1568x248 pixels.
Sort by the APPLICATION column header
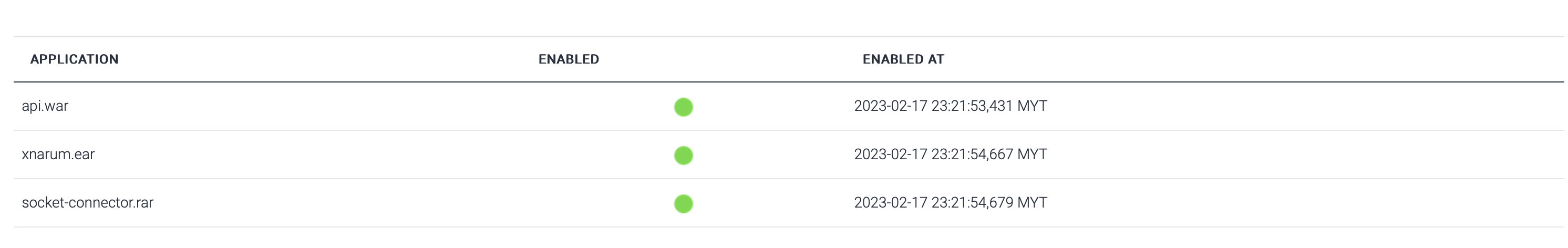(74, 59)
